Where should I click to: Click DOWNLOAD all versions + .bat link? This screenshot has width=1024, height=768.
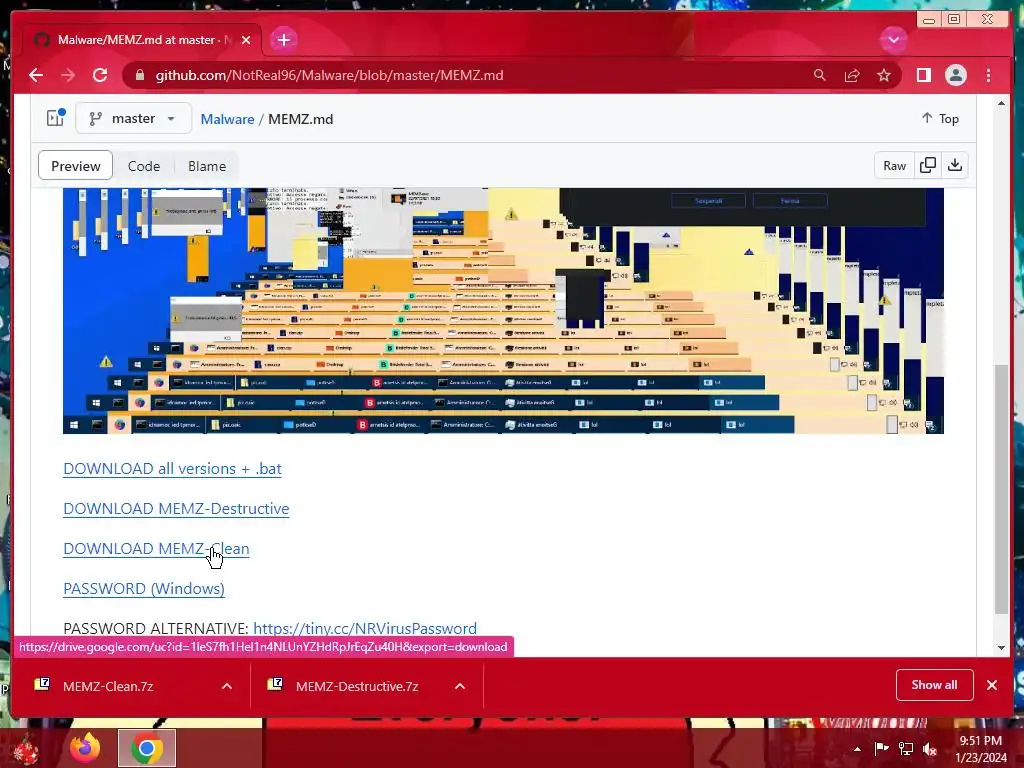coord(172,469)
